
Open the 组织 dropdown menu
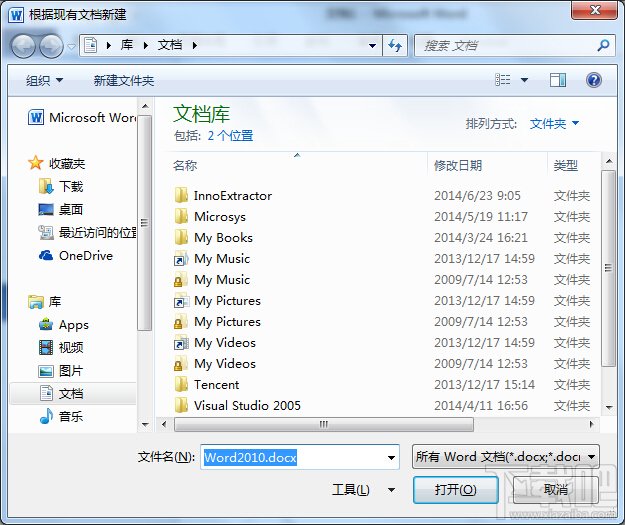[44, 81]
